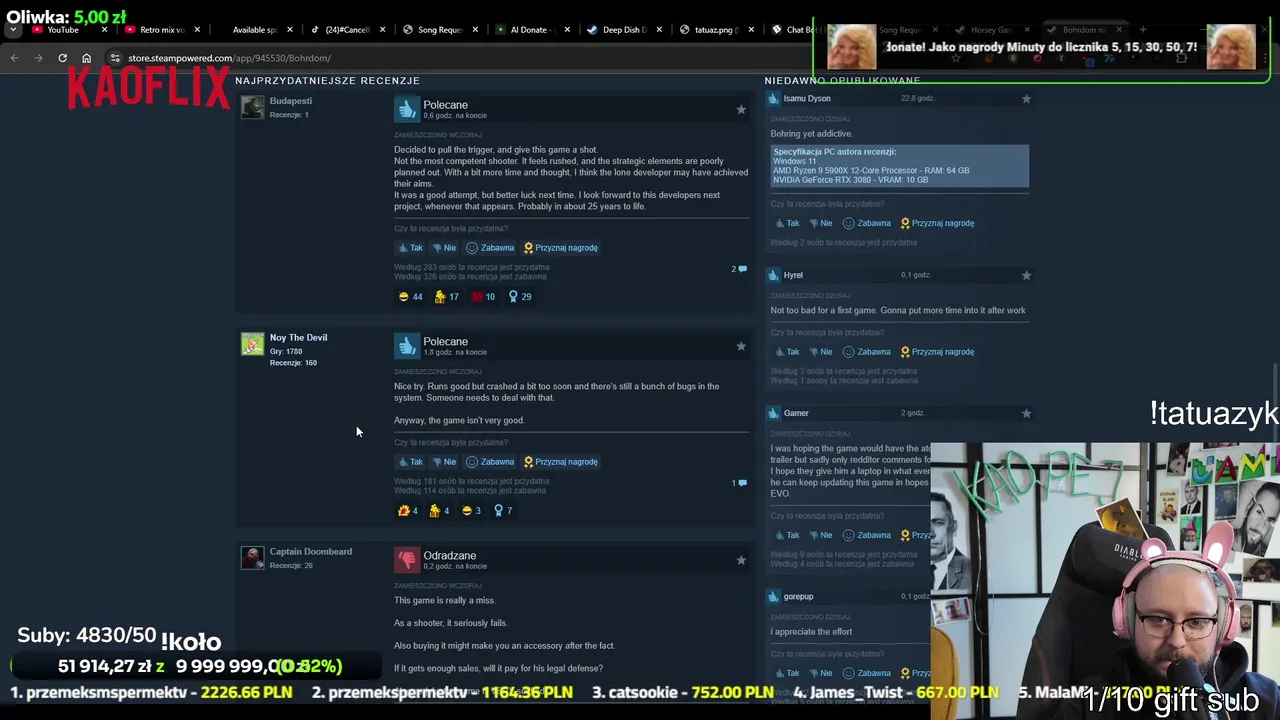Reload the Steam store page
Viewport: 1280px width, 720px height.
62,58
